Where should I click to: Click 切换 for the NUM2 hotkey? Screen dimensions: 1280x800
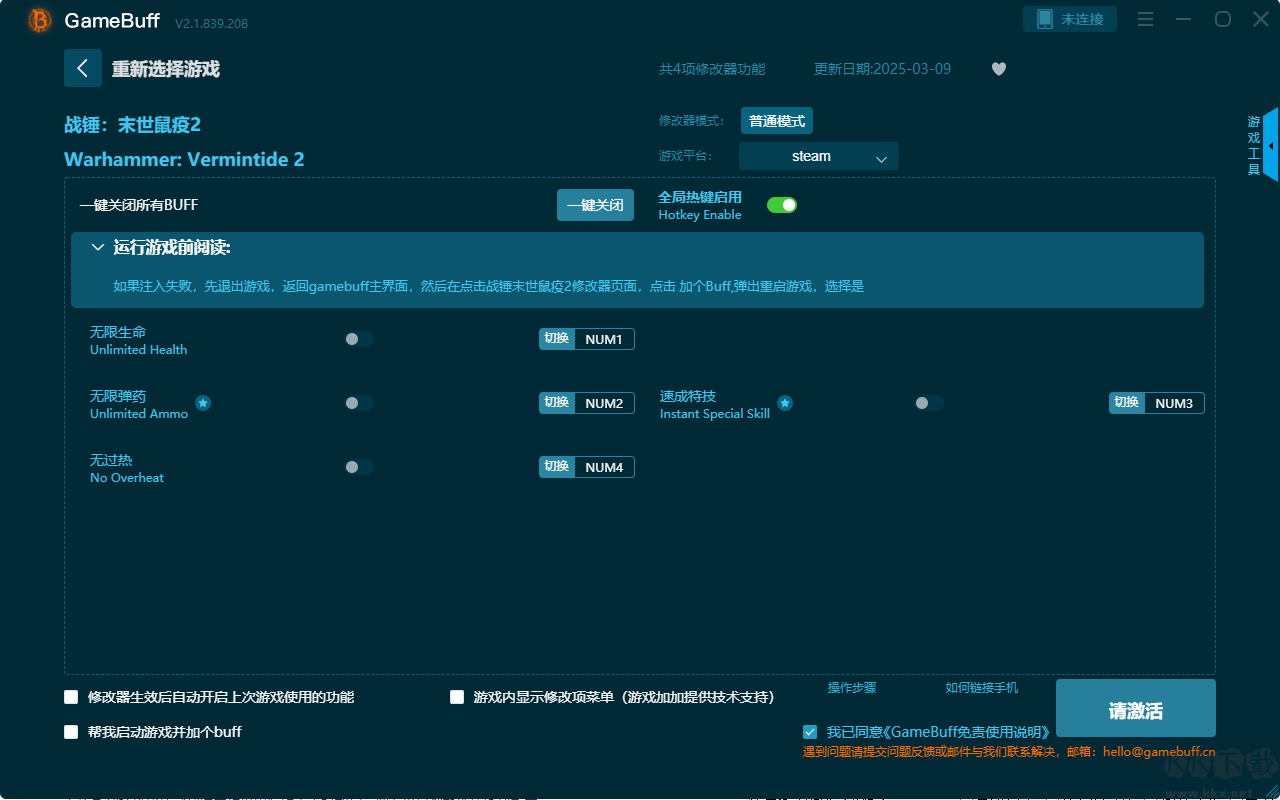click(x=557, y=403)
